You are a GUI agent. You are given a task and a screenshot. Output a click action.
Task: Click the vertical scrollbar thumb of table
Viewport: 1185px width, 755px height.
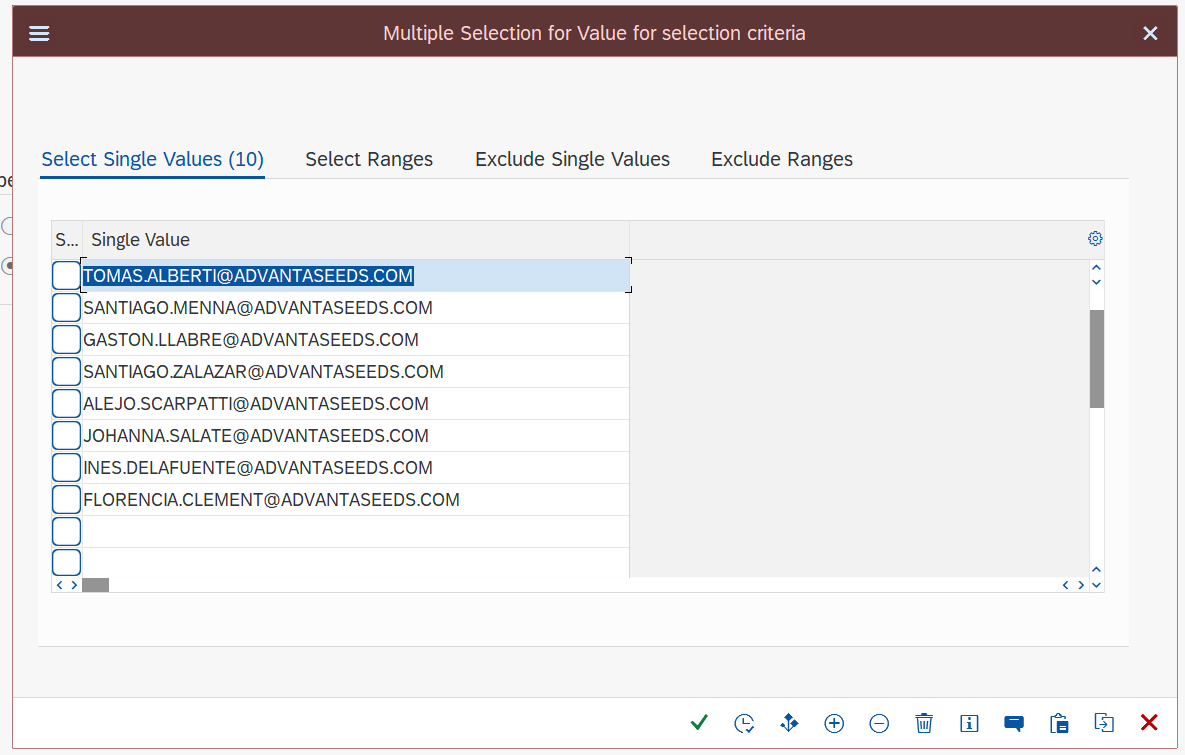click(1097, 358)
